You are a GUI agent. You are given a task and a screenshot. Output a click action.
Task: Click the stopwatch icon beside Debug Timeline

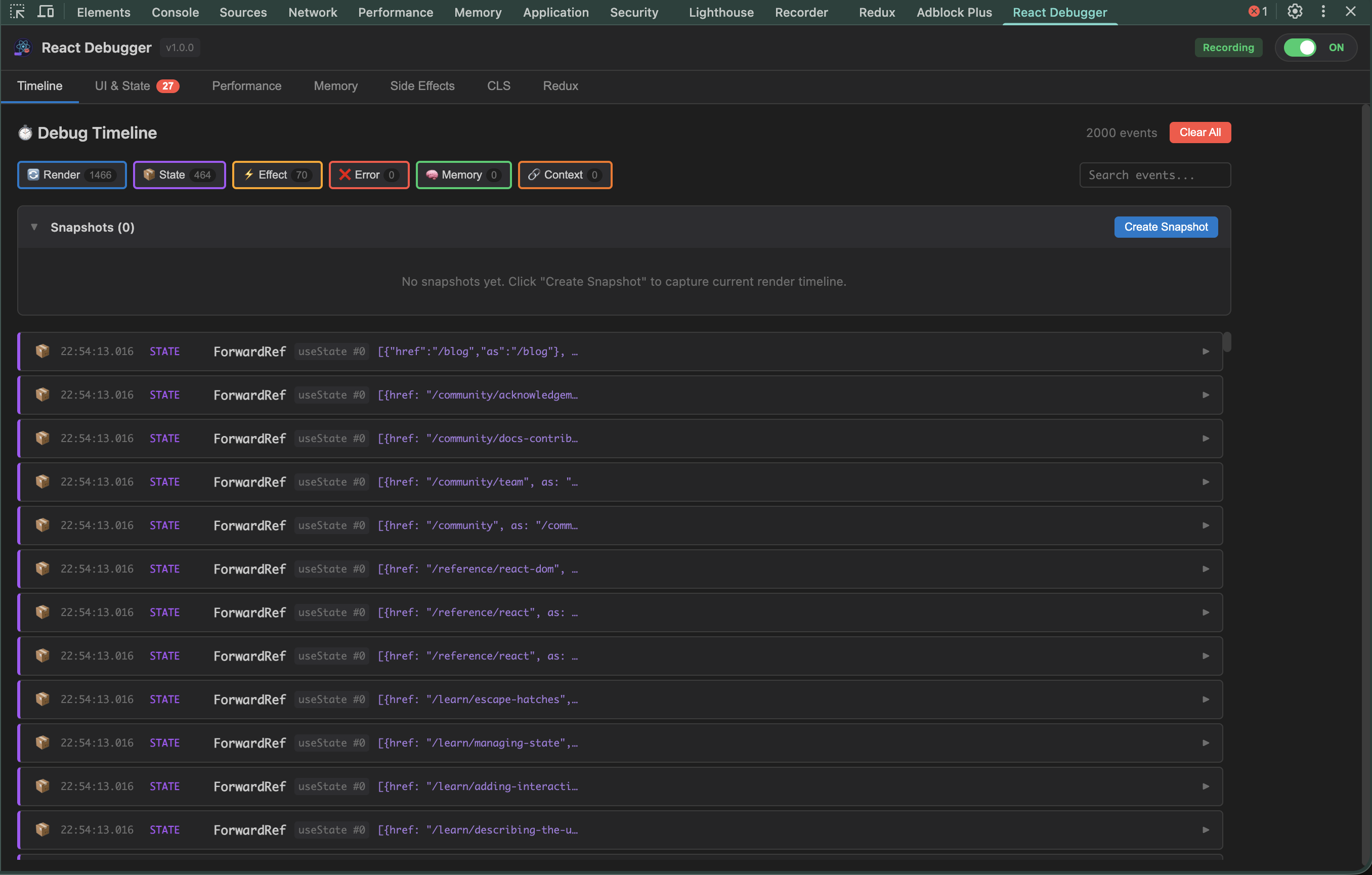point(25,132)
